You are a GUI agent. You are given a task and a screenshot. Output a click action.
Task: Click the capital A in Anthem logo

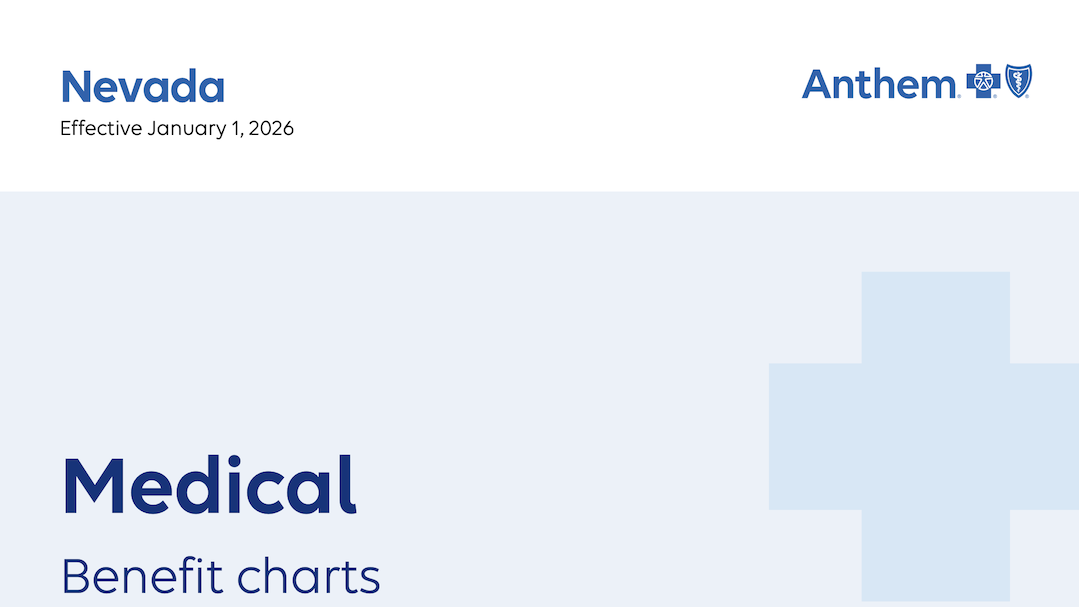818,84
